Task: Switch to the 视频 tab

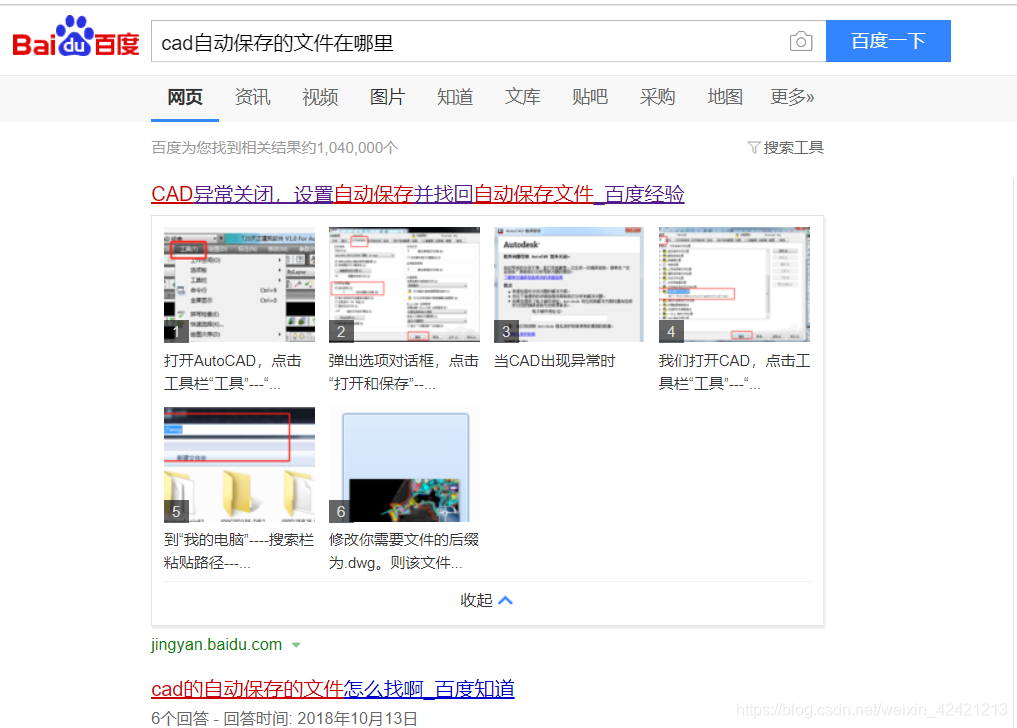Action: [x=320, y=97]
